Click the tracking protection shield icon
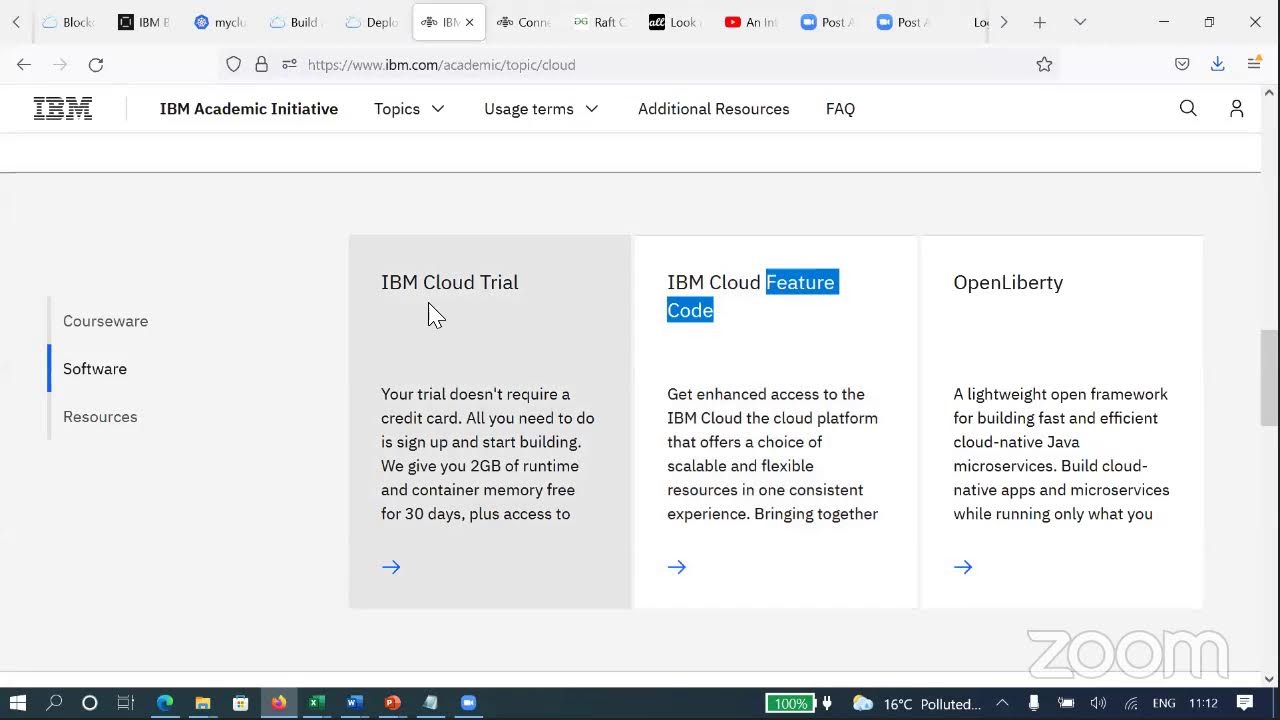This screenshot has height=720, width=1280. coord(233,64)
